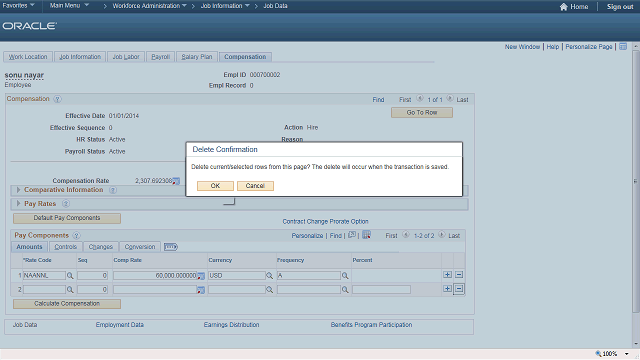Confirm deletion with OK button
The image size is (640, 360).
(x=215, y=186)
